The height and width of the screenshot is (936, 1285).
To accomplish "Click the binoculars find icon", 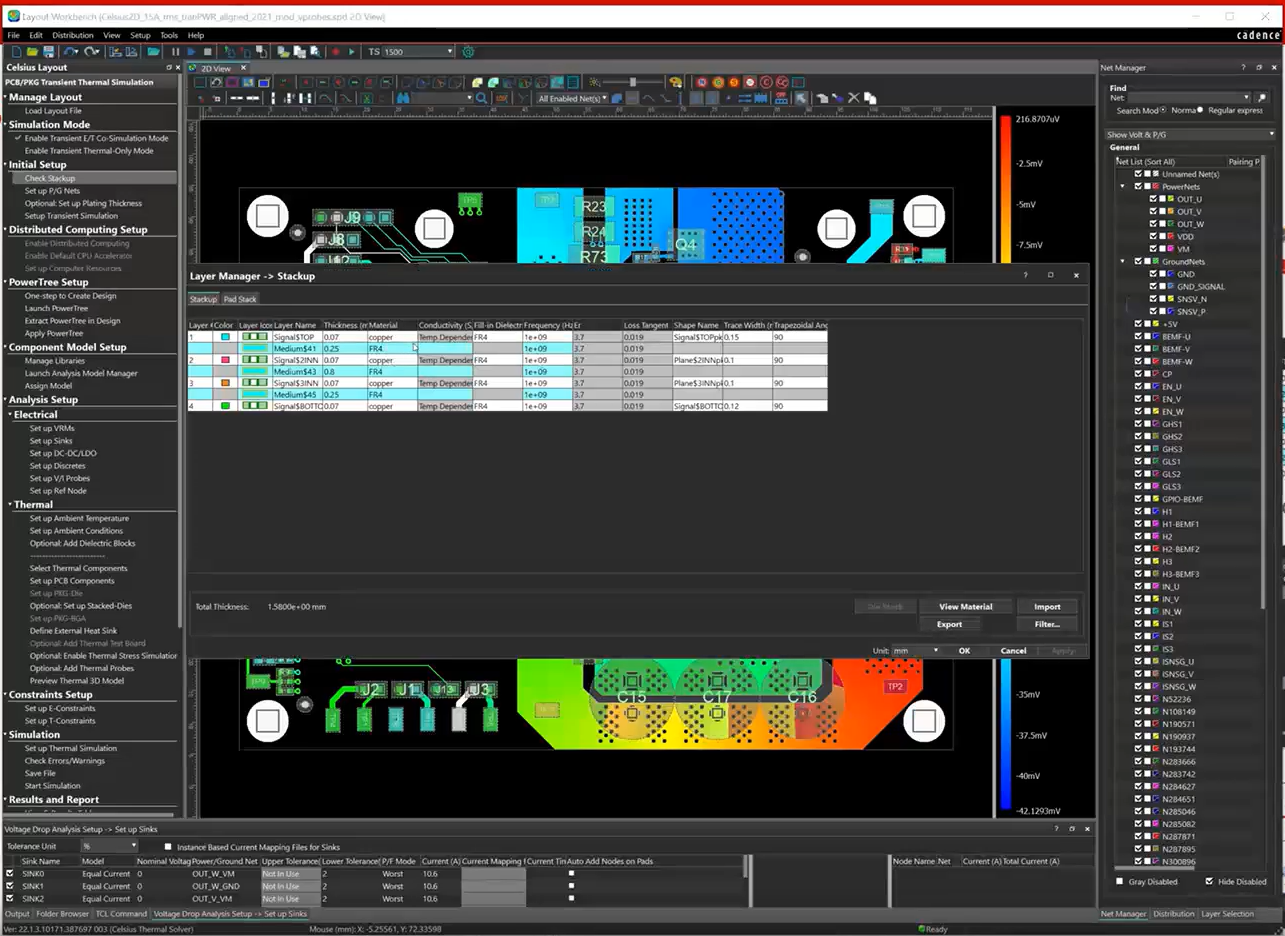I will click(x=403, y=98).
